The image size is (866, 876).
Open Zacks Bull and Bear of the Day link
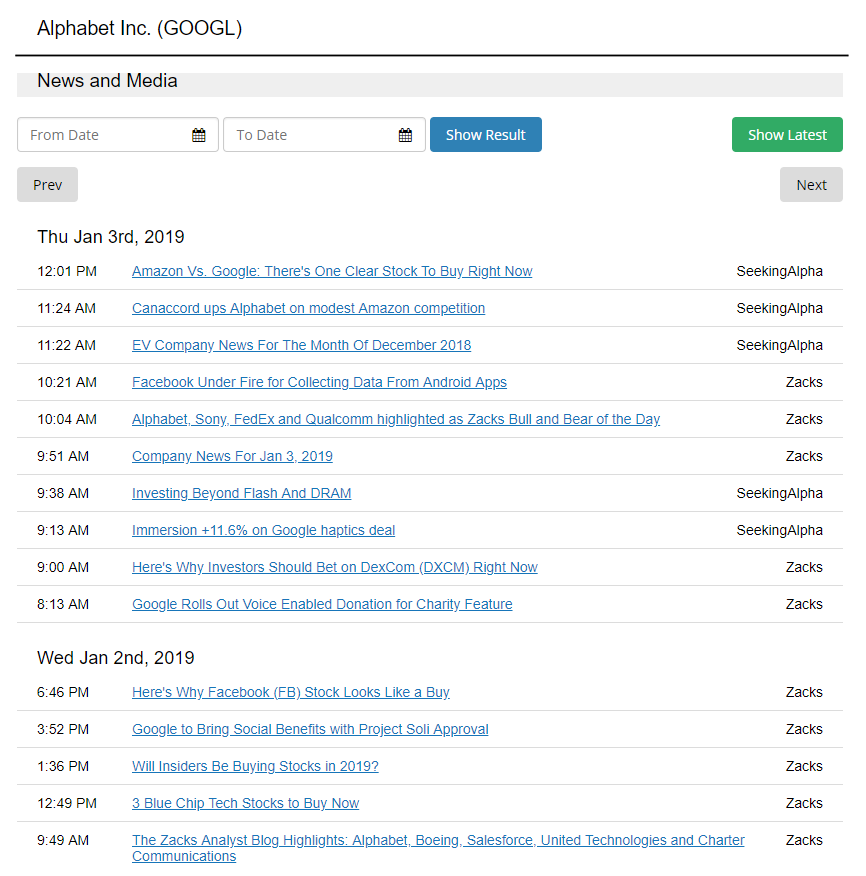396,419
